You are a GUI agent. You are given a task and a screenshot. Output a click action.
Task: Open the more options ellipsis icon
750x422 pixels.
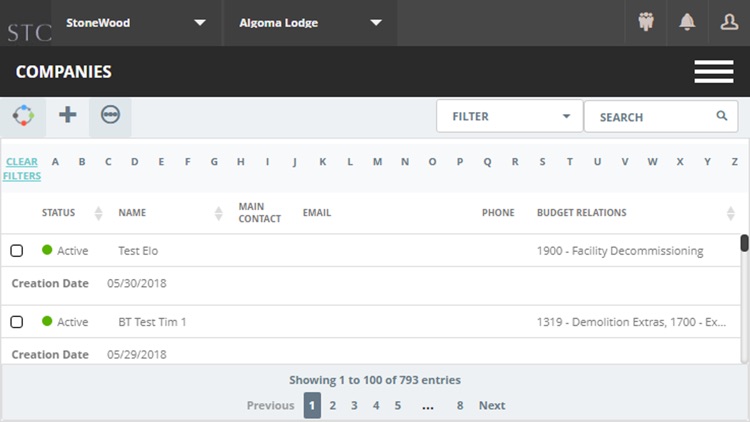coord(110,115)
